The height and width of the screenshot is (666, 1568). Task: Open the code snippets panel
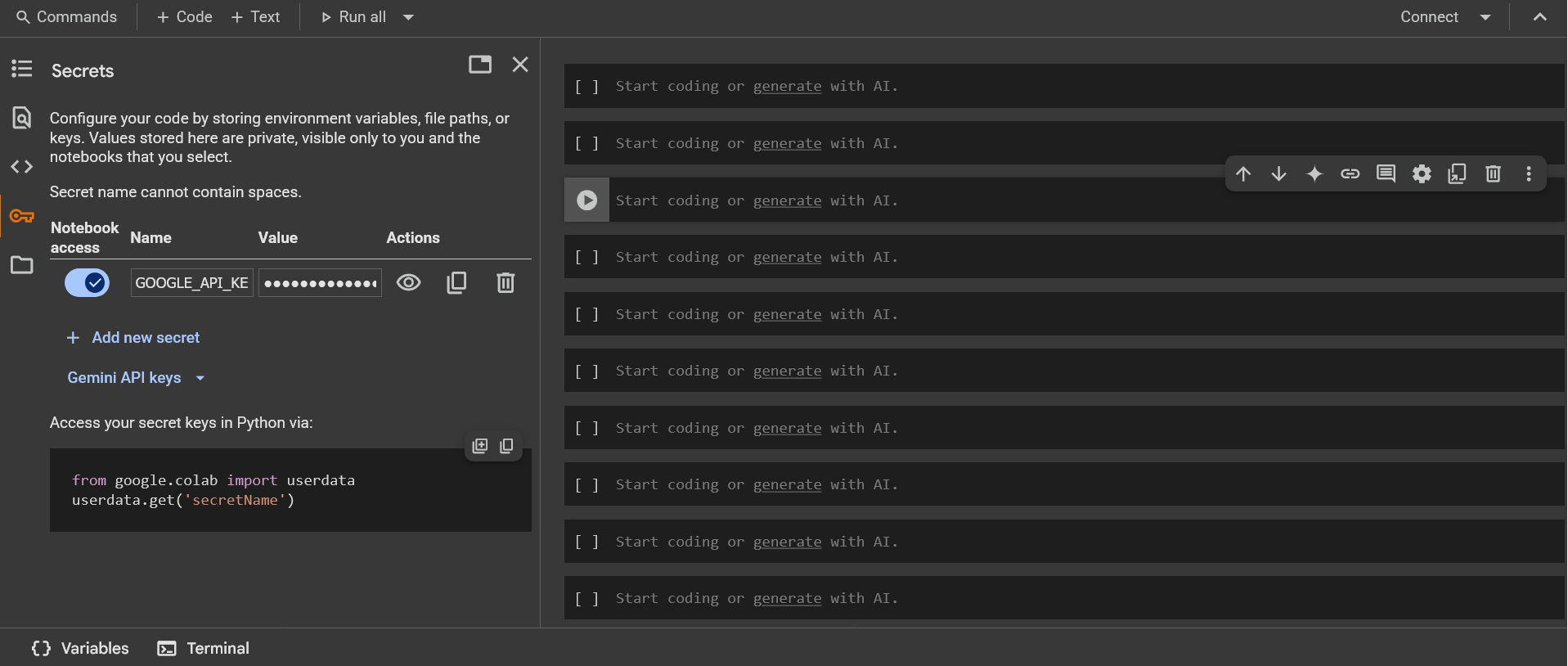click(x=22, y=166)
